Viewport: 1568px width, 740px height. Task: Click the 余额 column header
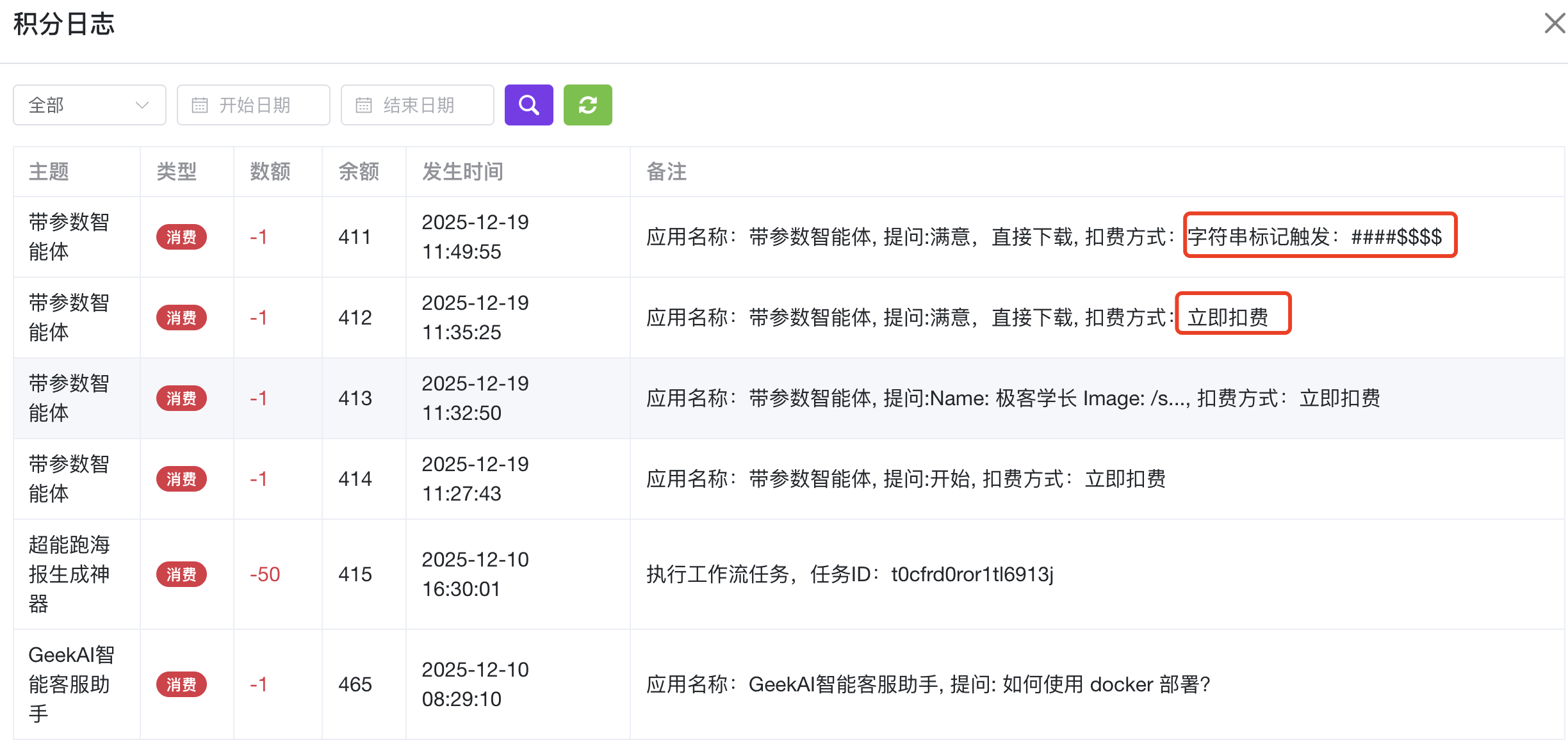tap(359, 172)
